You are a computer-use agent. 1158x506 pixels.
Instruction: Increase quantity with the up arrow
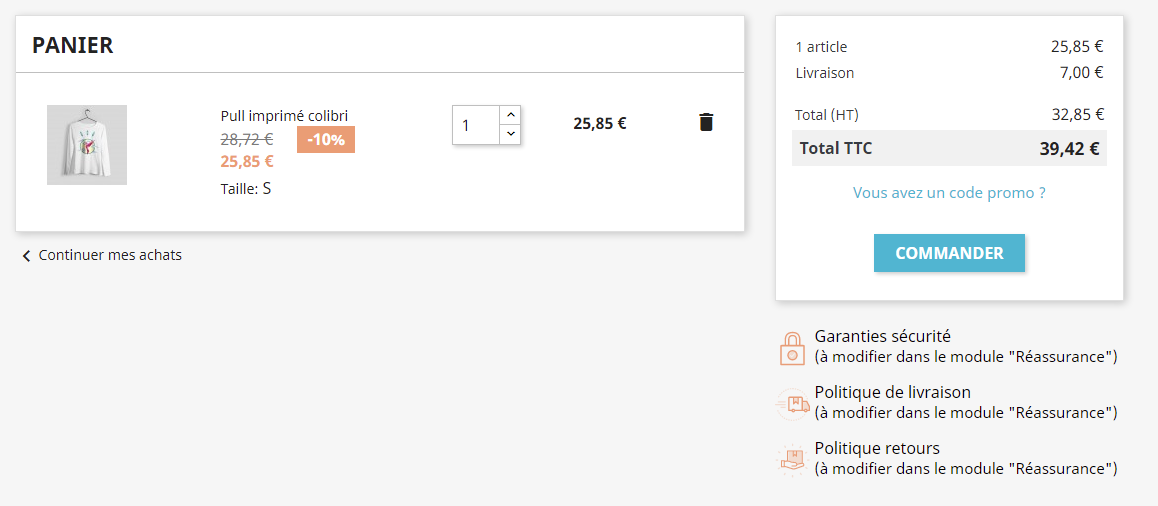click(x=510, y=115)
